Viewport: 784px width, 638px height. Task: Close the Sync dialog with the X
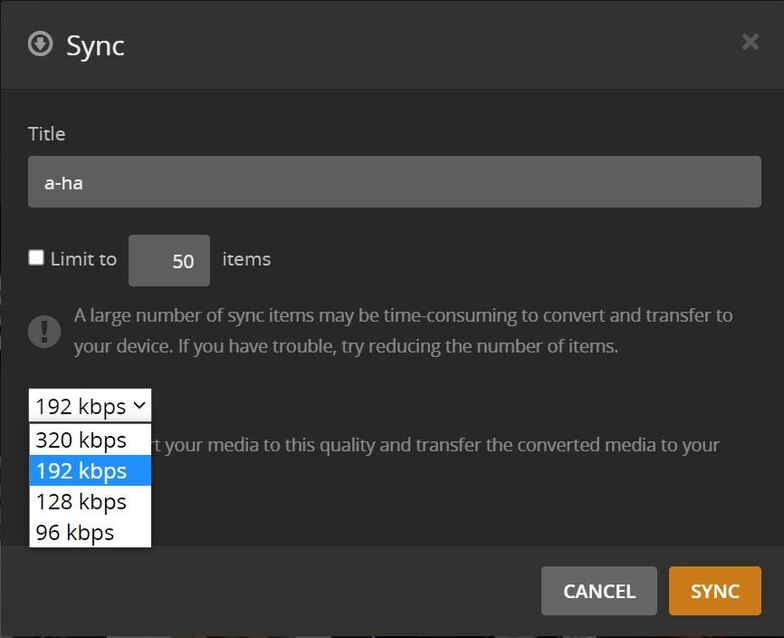point(750,42)
